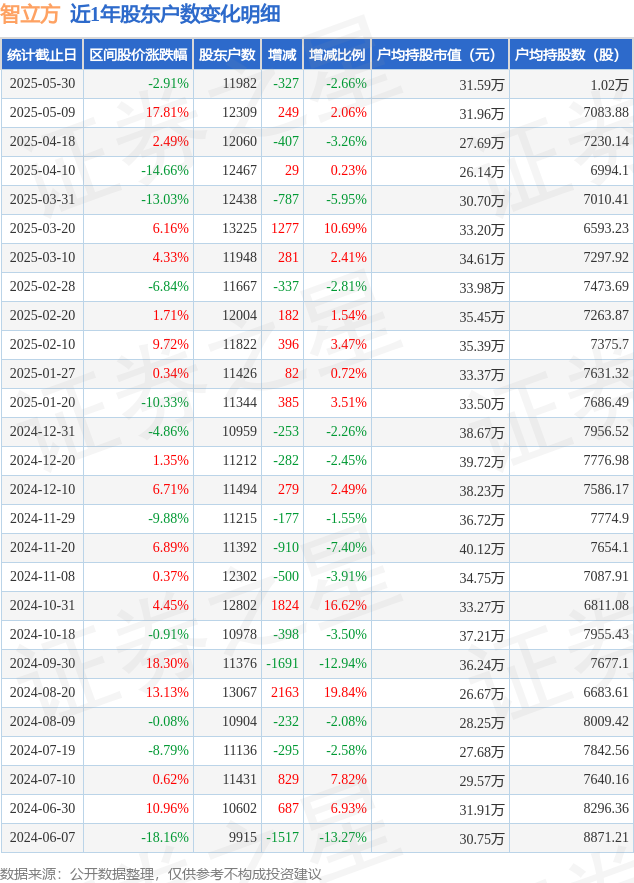Viewport: 634px width, 883px height.
Task: Select the -18.16% price change cell
Action: [165, 837]
